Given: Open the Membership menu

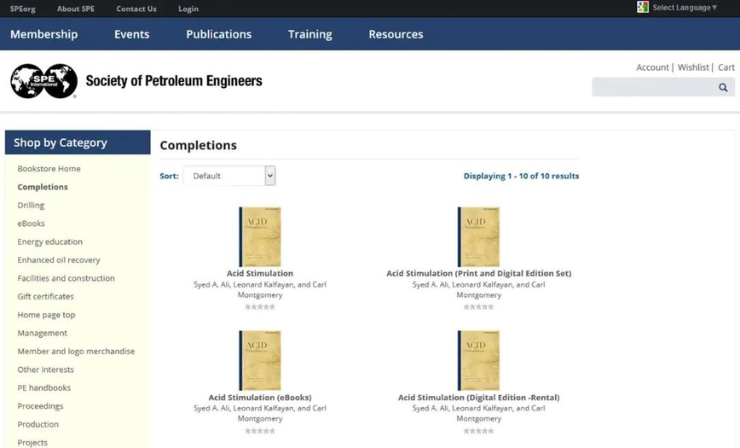Looking at the screenshot, I should tap(44, 34).
